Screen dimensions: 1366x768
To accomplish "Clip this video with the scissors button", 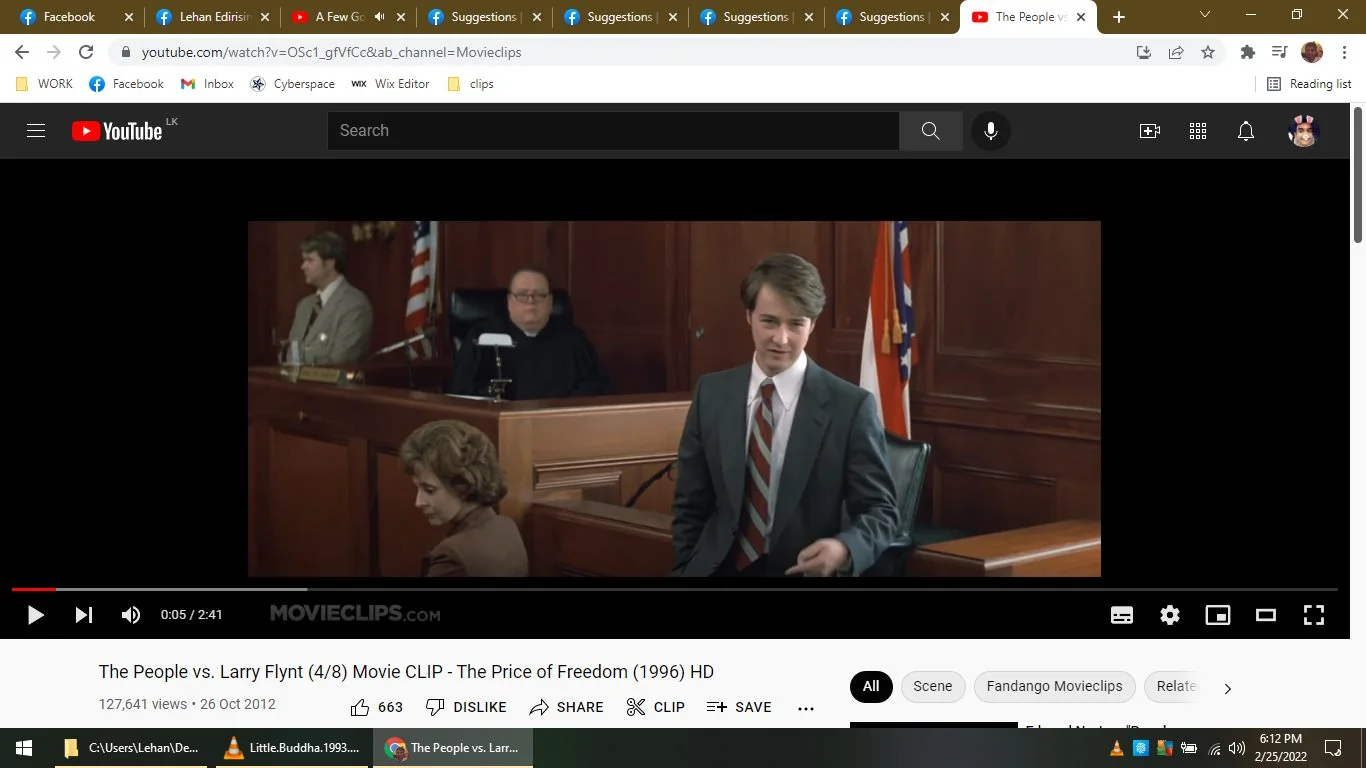I will pos(656,707).
